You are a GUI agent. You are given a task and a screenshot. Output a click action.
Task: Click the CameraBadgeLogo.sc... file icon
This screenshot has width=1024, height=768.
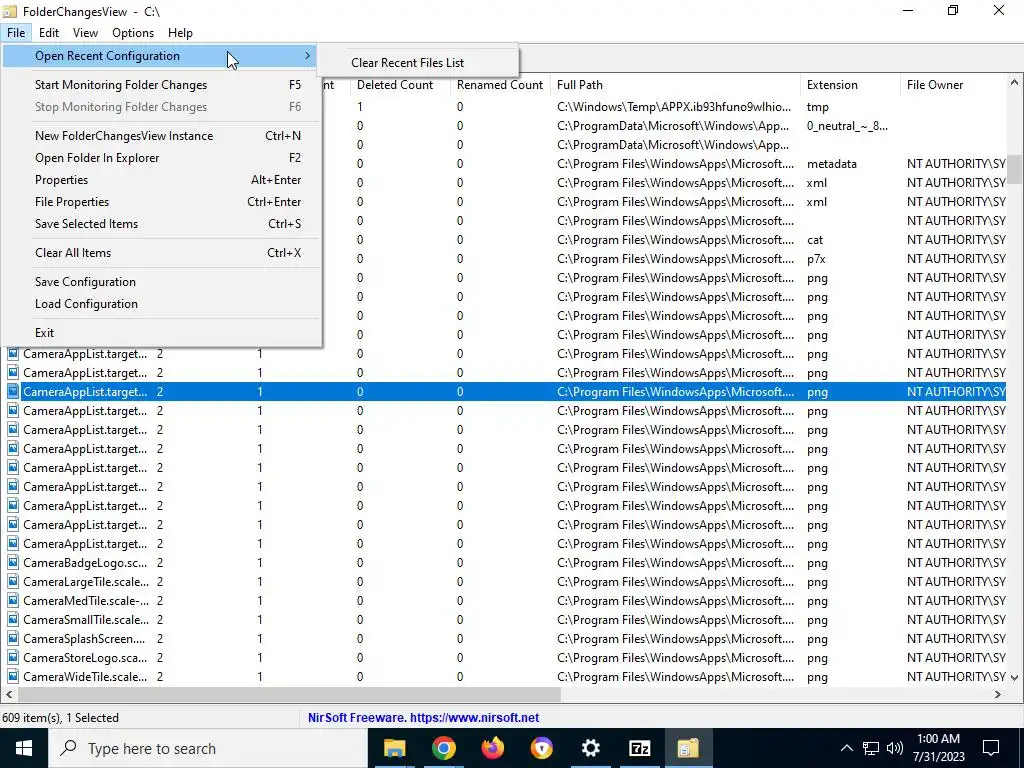point(12,563)
